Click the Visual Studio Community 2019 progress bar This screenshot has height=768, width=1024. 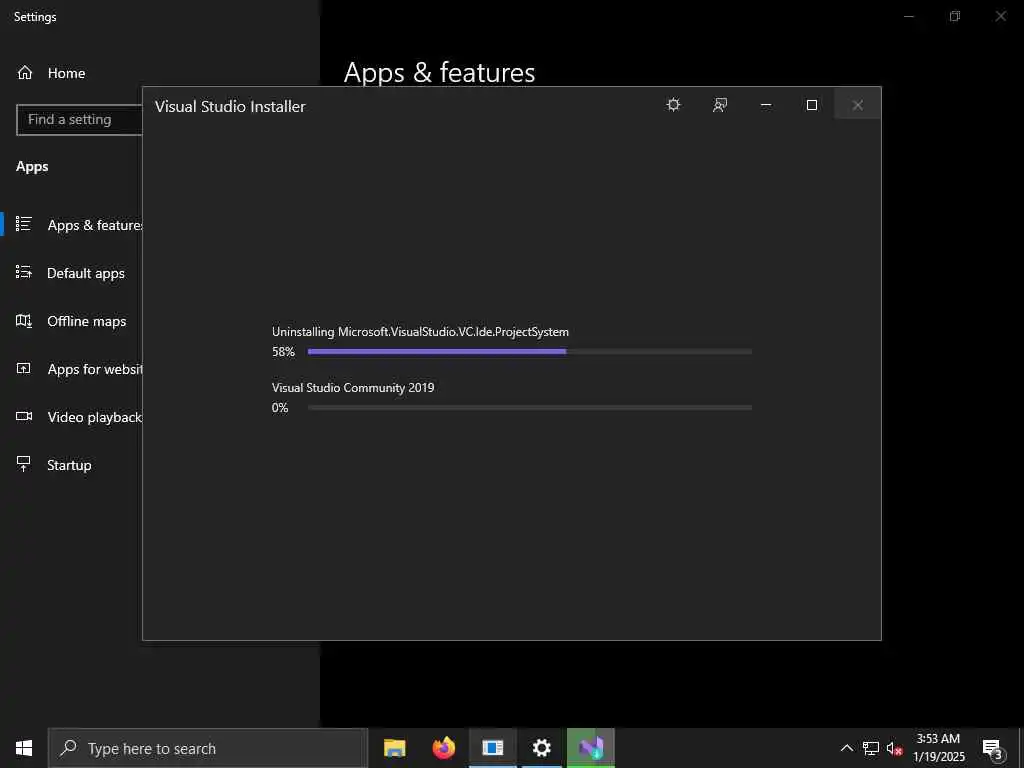530,408
